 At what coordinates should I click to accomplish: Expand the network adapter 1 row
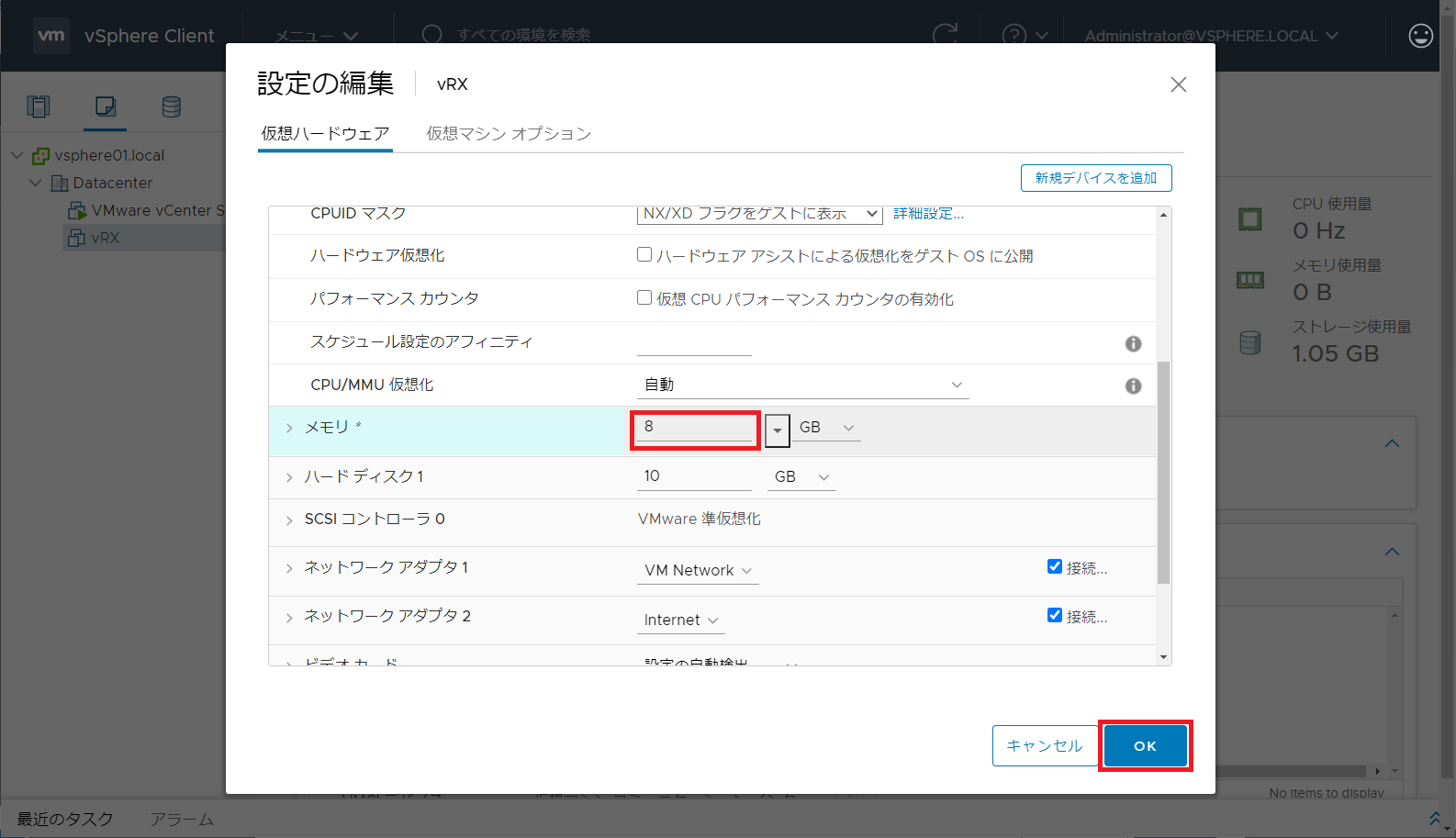(289, 568)
